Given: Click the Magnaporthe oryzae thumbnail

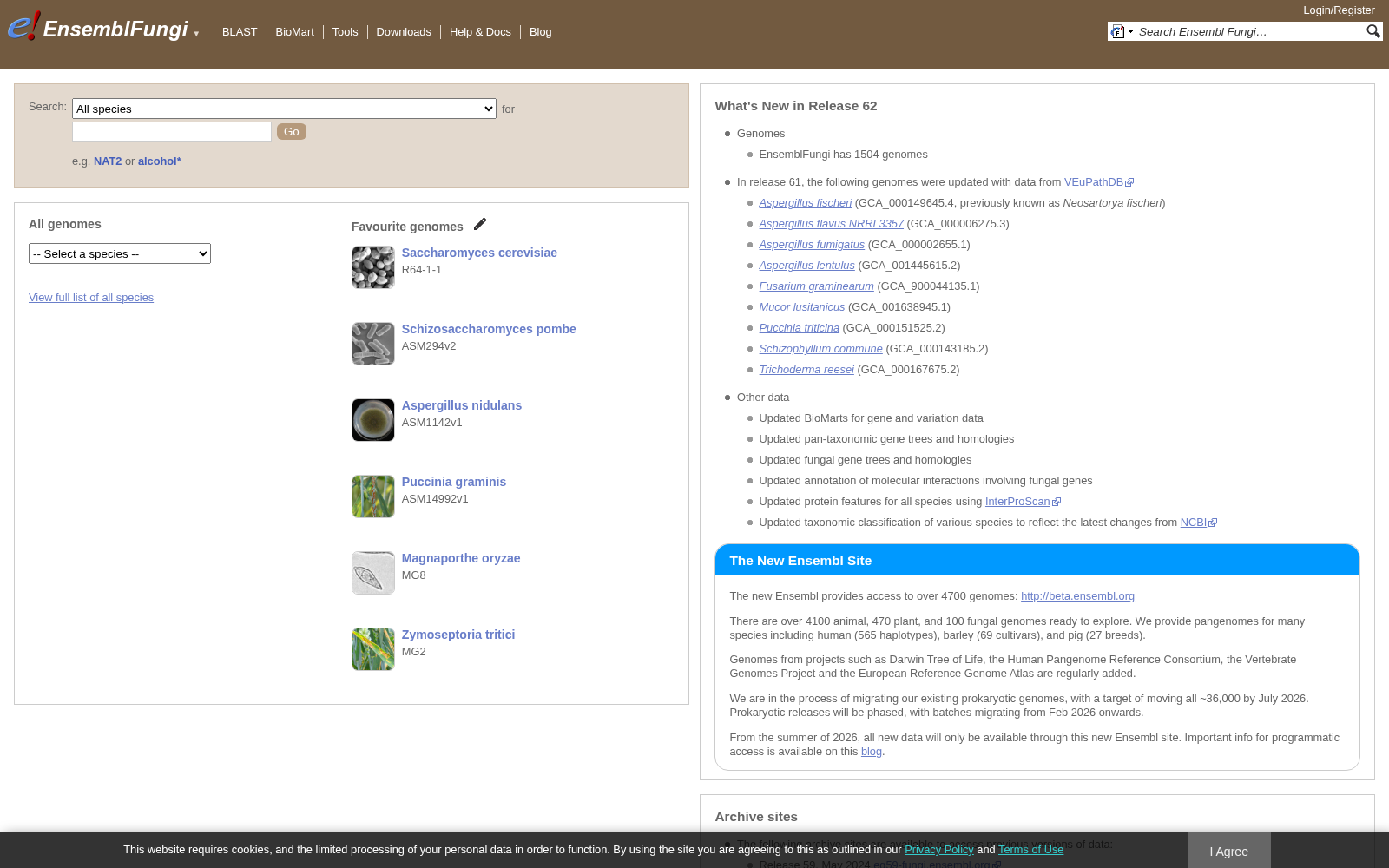Looking at the screenshot, I should pos(373,573).
